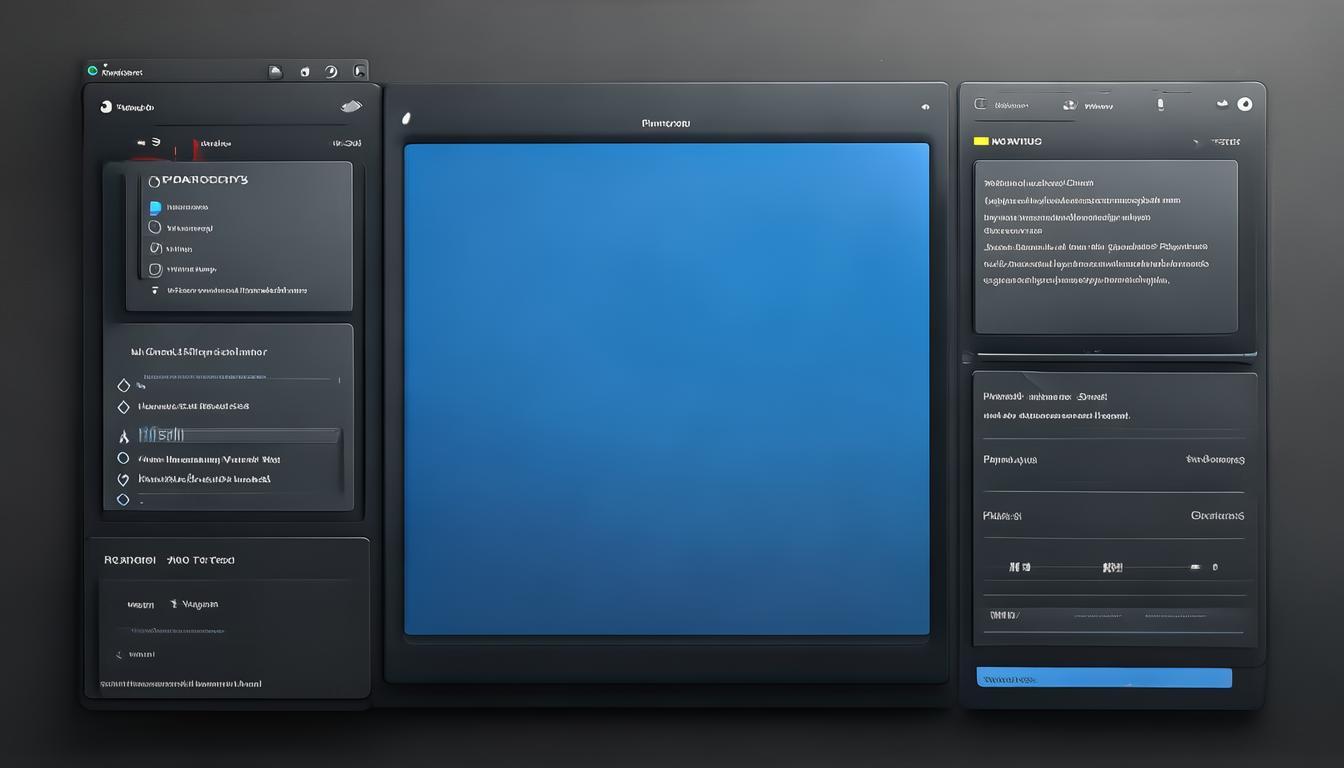Click the large blue canvas area
Image resolution: width=1344 pixels, height=768 pixels.
pos(666,388)
